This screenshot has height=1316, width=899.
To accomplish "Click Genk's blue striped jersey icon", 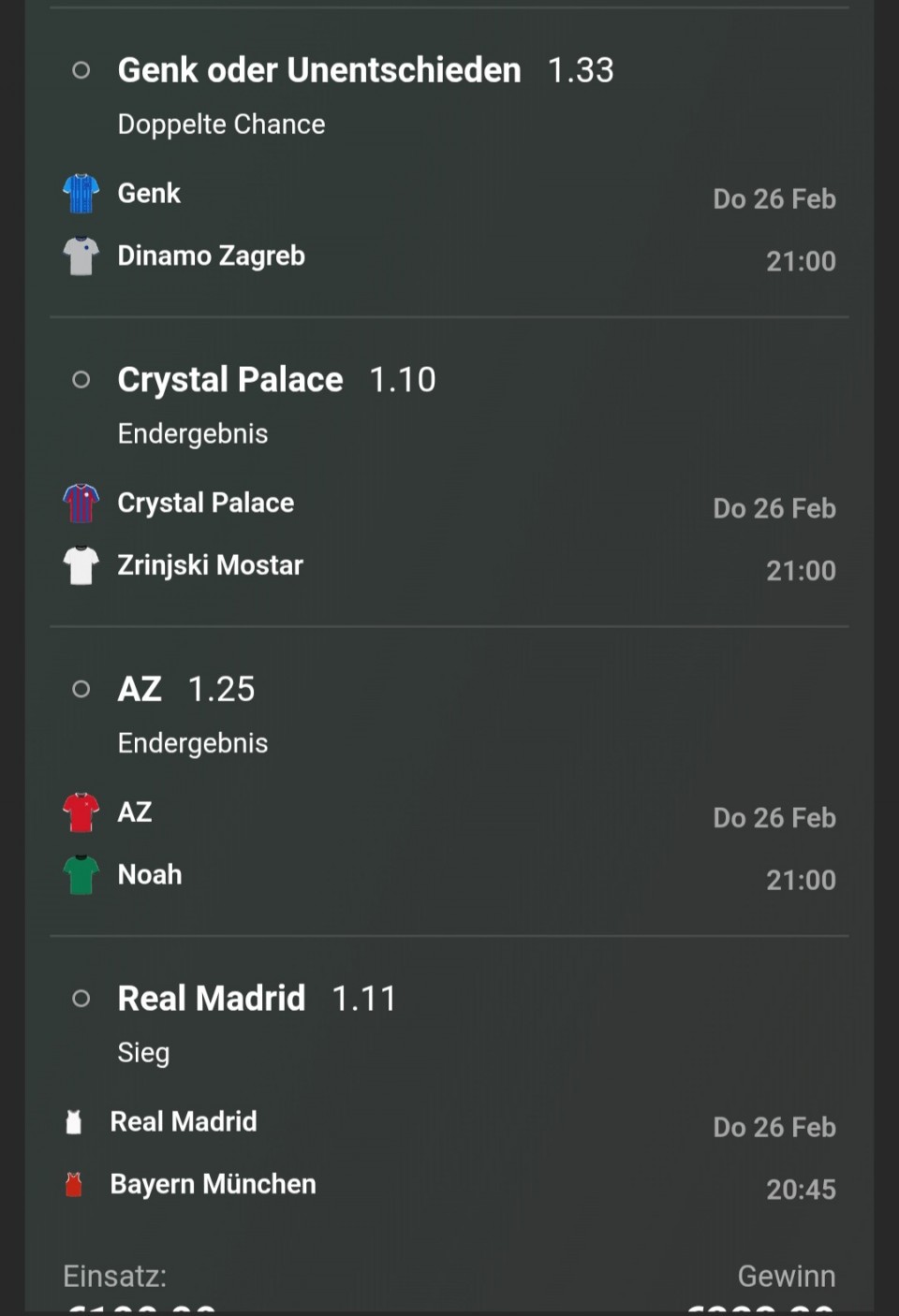I will coord(81,194).
